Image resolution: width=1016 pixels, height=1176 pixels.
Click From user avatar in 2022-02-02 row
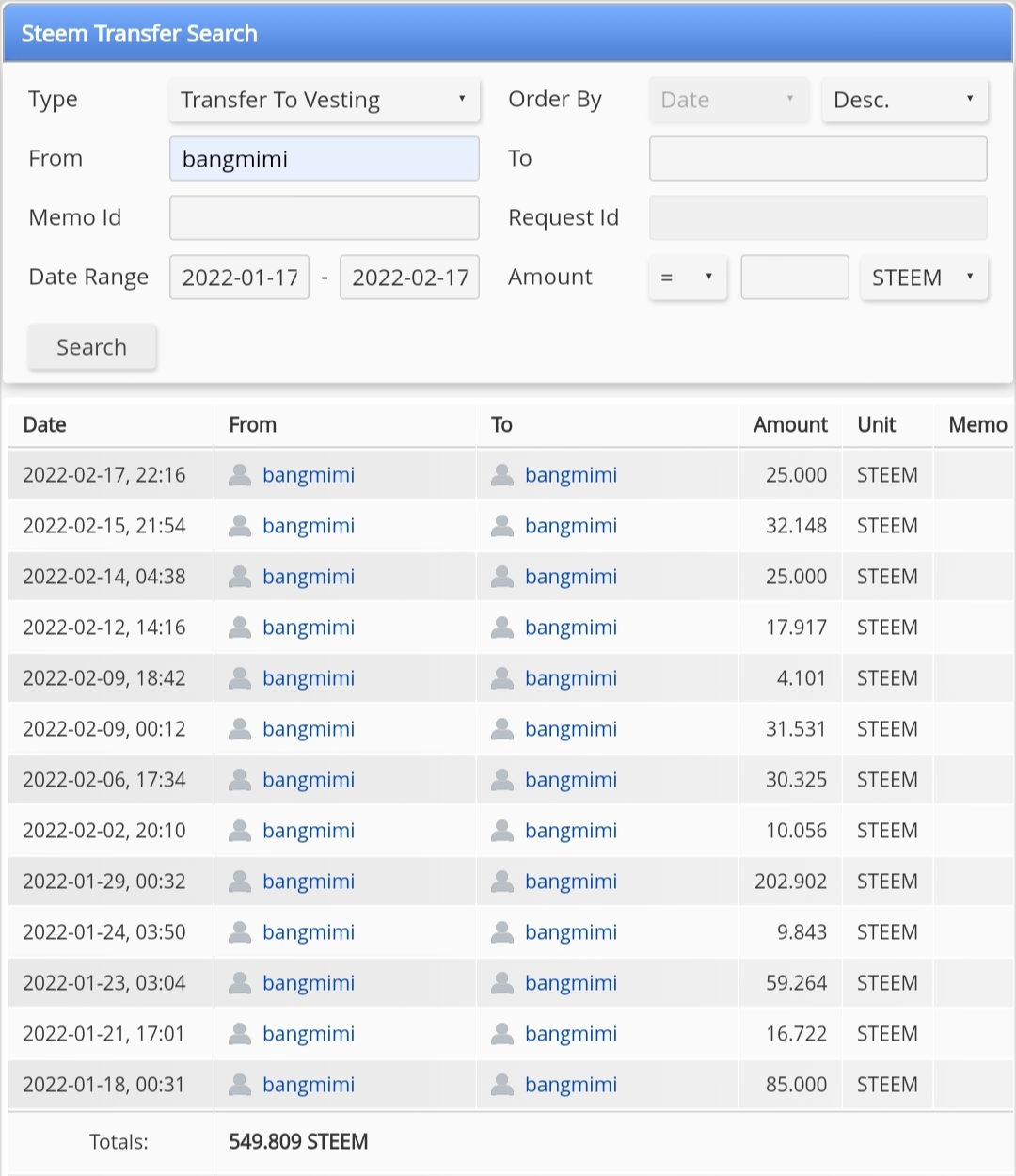[240, 831]
